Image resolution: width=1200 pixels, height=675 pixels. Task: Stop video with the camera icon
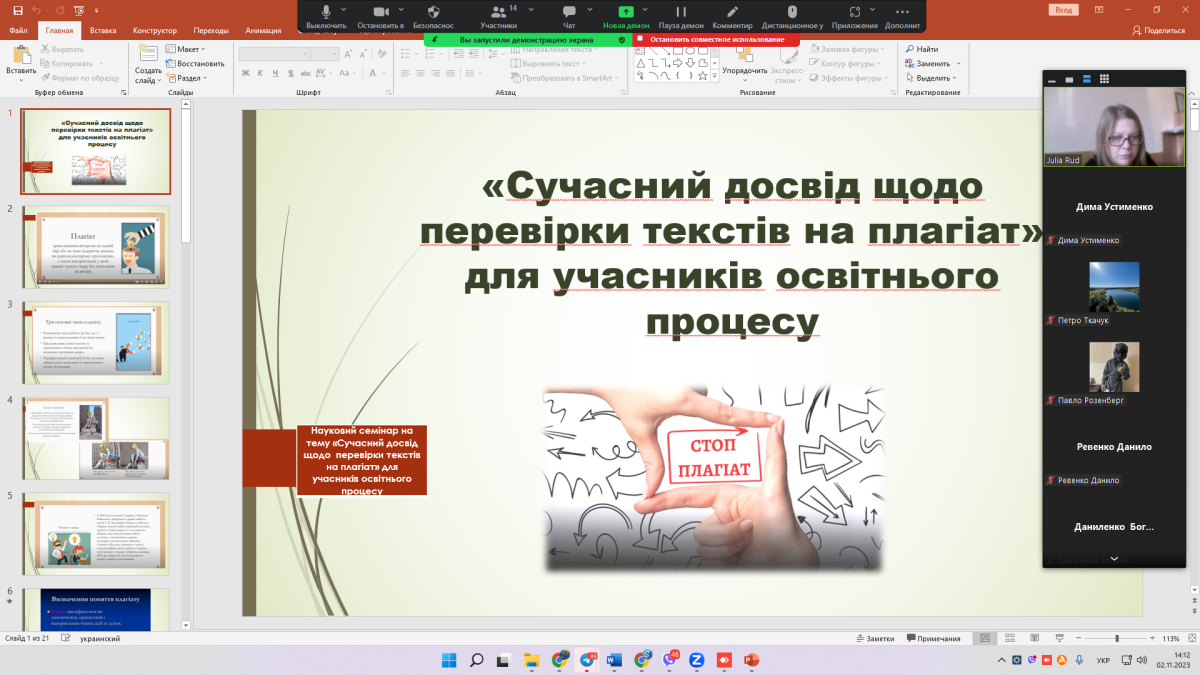pyautogui.click(x=380, y=12)
